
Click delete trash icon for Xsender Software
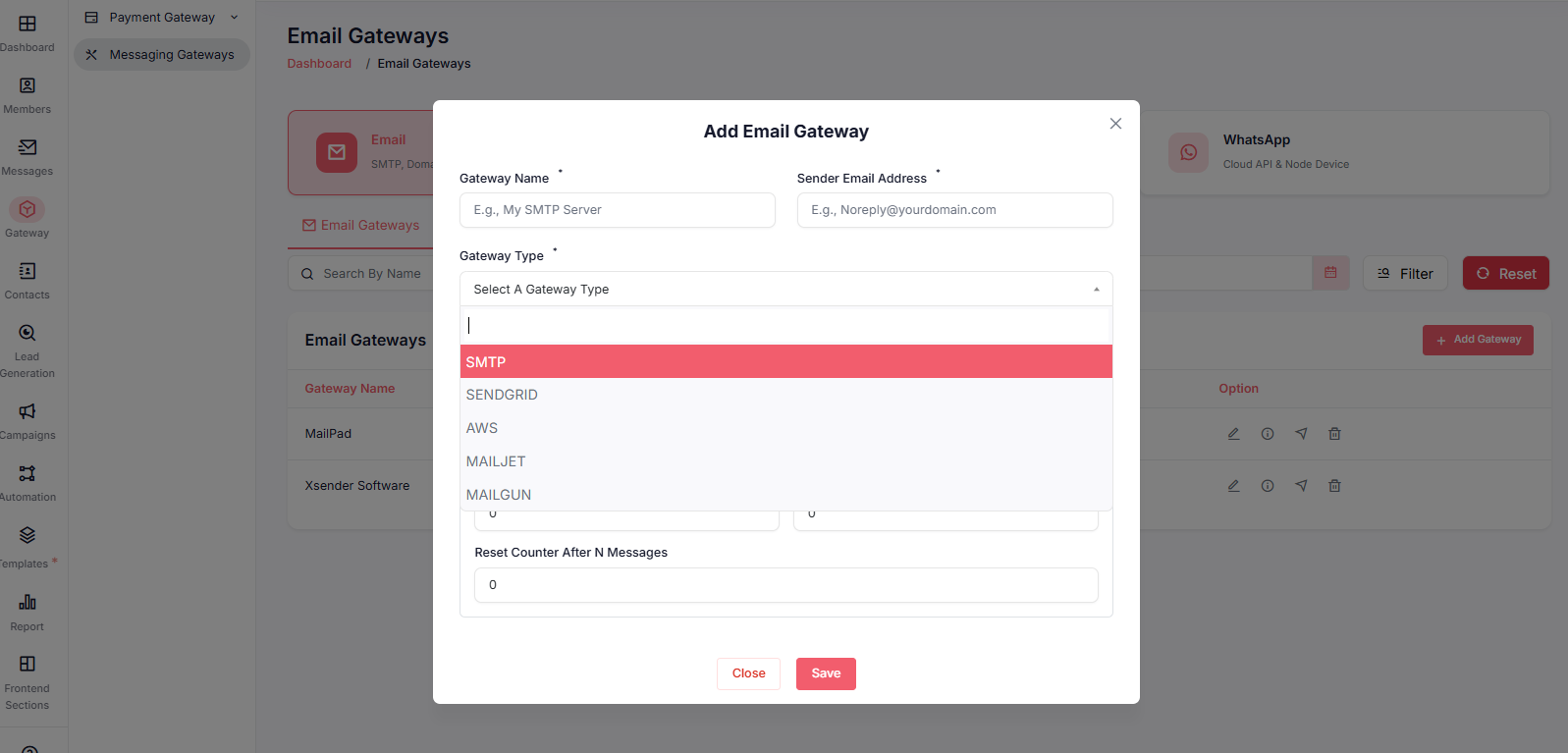[1334, 486]
